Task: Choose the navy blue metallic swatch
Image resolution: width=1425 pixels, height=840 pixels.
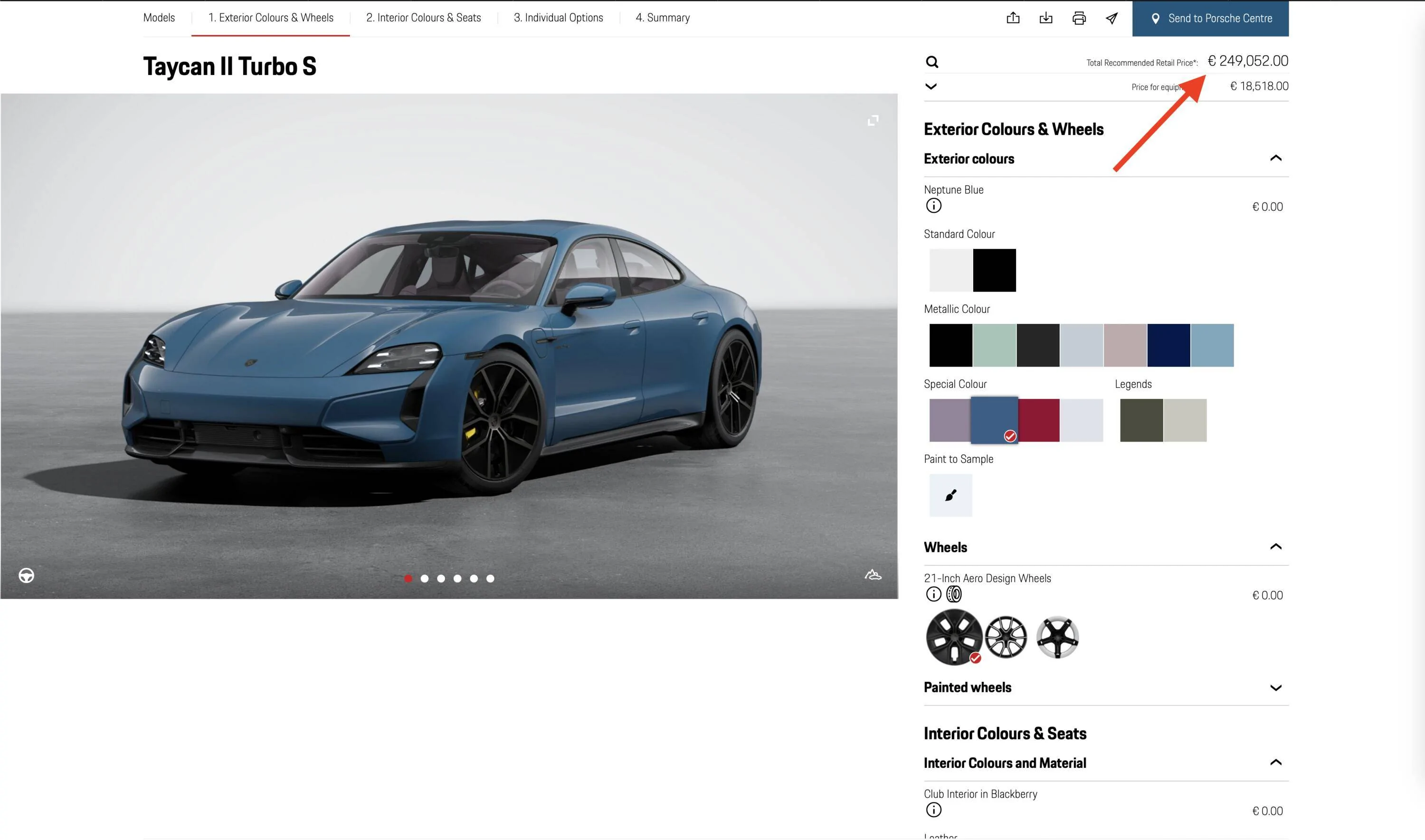Action: (x=1169, y=345)
